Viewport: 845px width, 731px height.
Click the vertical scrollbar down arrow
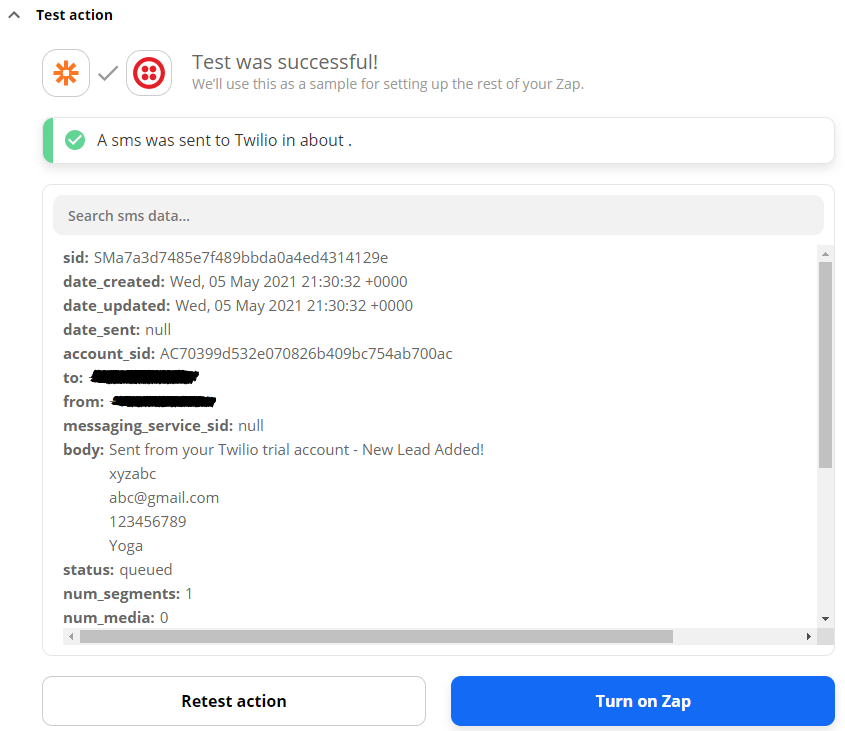pos(825,619)
